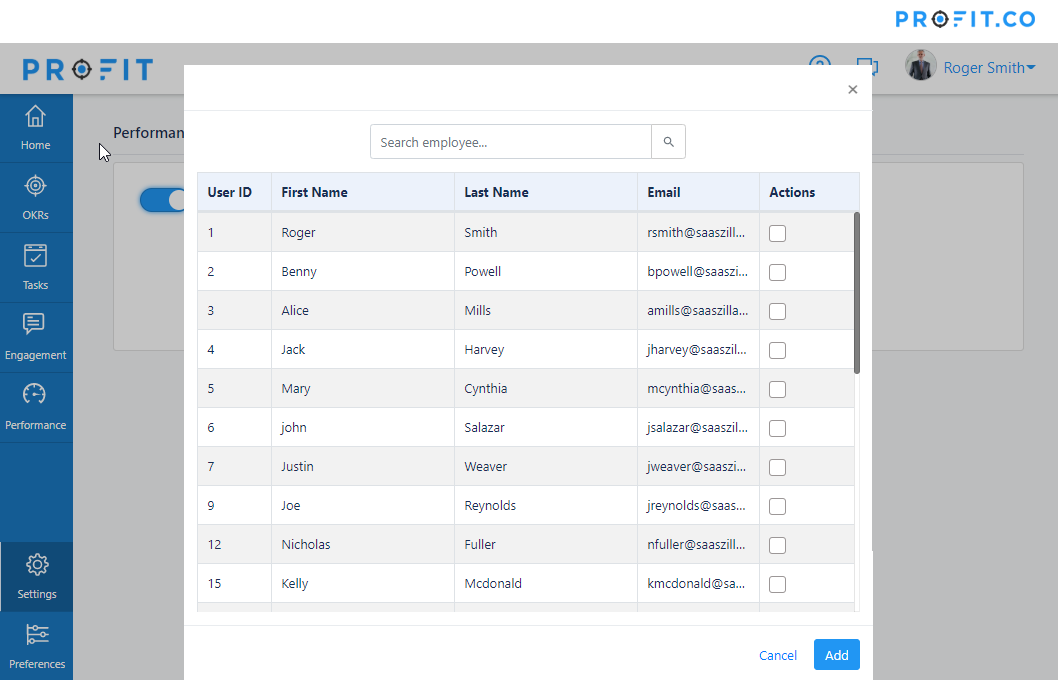Toggle the blue switch behind the dialog
The width and height of the screenshot is (1058, 680).
162,200
